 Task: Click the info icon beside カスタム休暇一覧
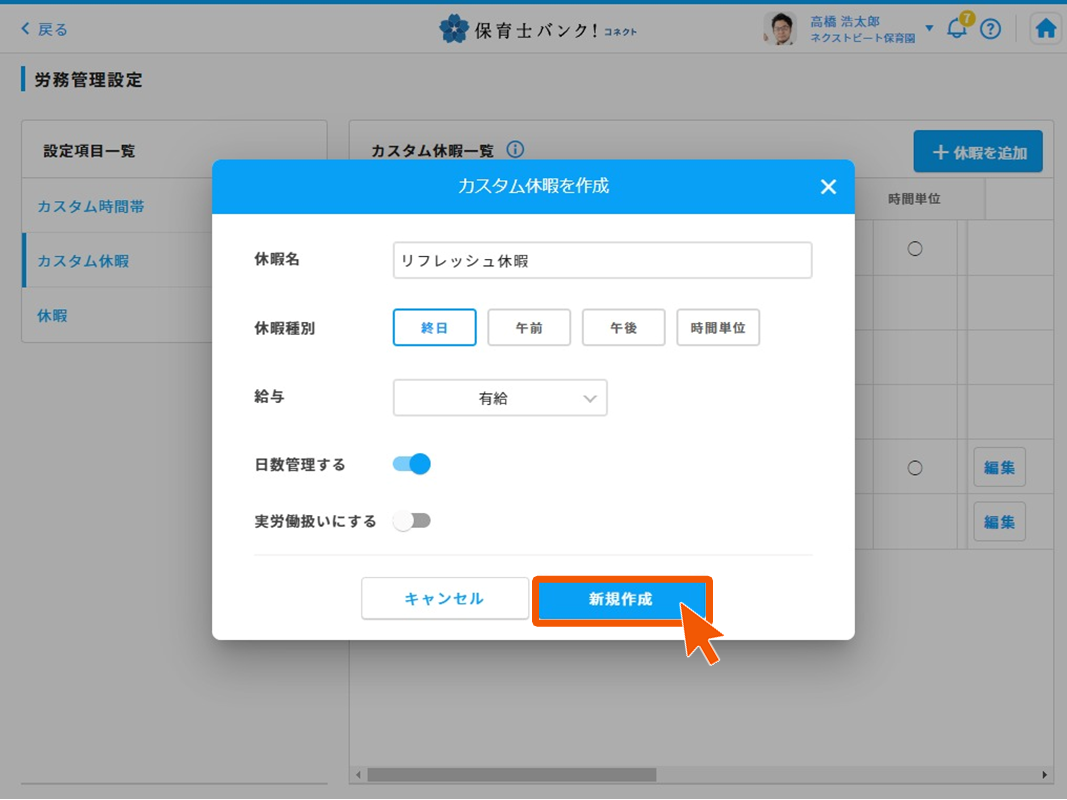[x=515, y=150]
